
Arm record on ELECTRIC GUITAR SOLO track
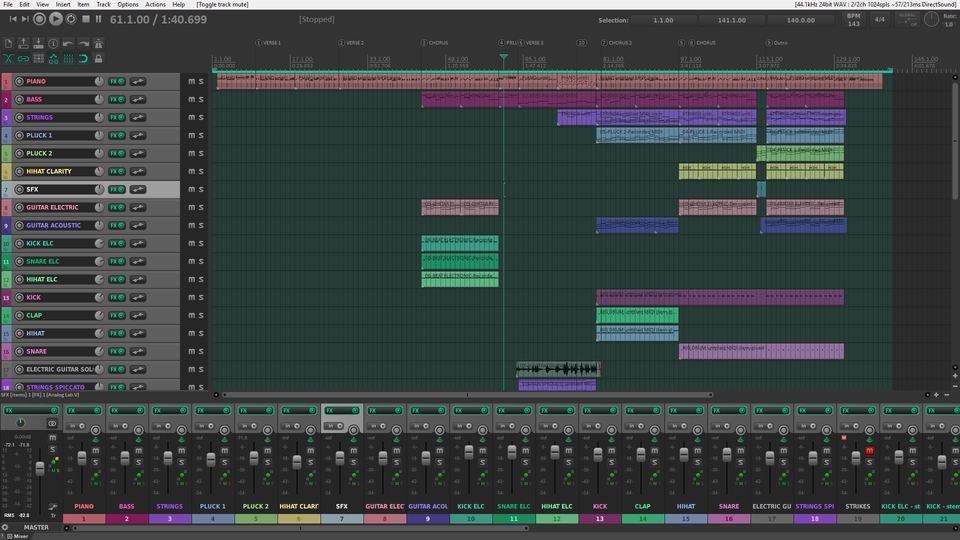coord(19,369)
